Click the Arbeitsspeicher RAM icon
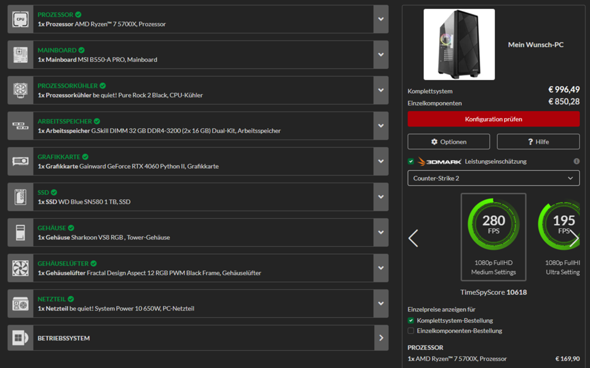 (x=20, y=126)
